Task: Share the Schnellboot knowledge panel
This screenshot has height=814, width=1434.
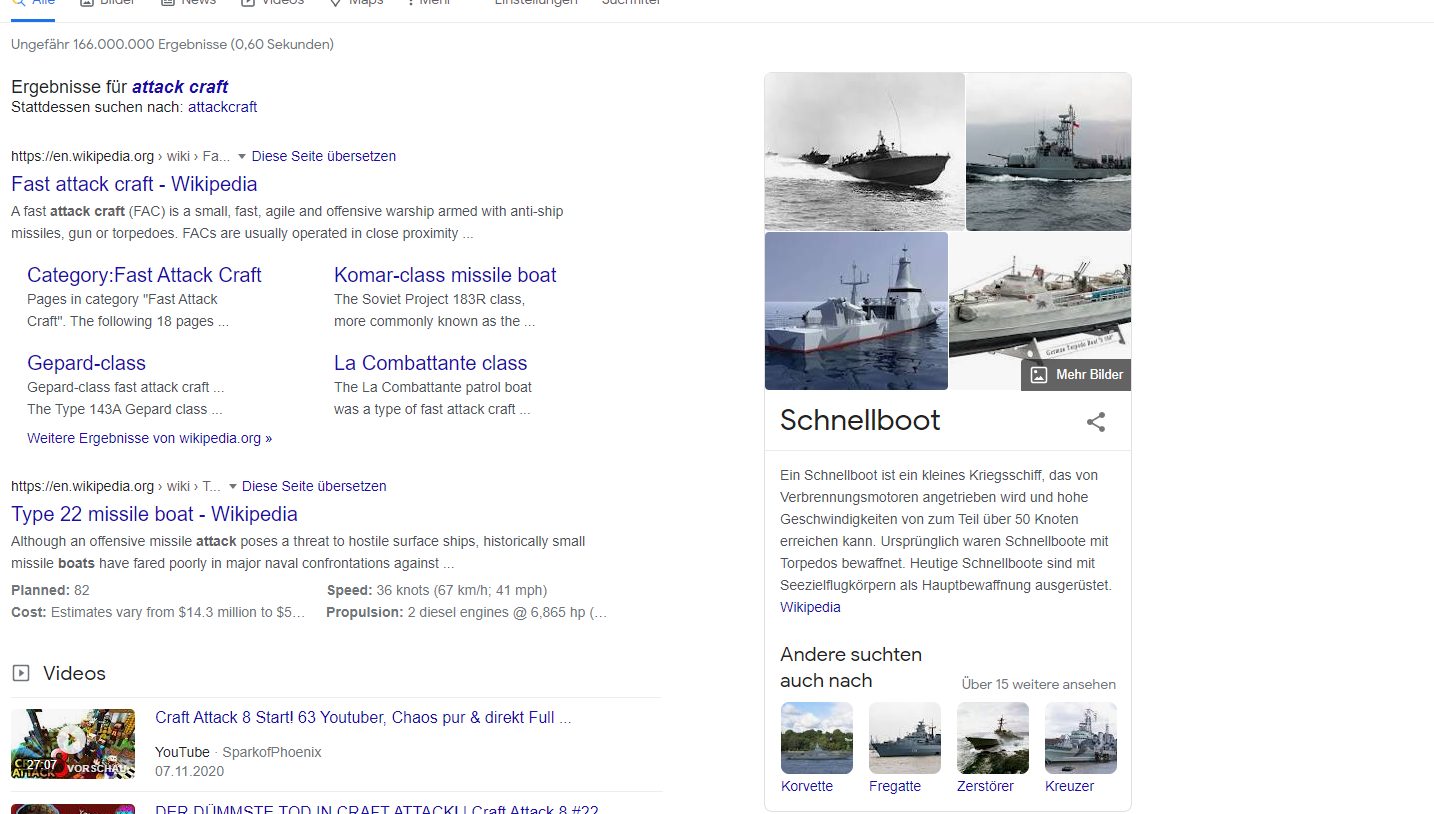Action: (1096, 422)
